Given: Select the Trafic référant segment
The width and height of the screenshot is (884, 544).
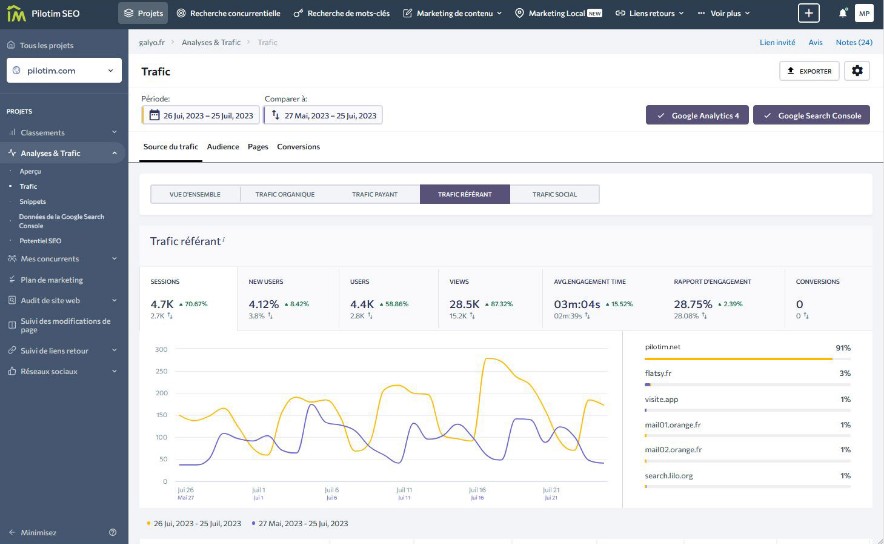Looking at the screenshot, I should click(x=465, y=194).
